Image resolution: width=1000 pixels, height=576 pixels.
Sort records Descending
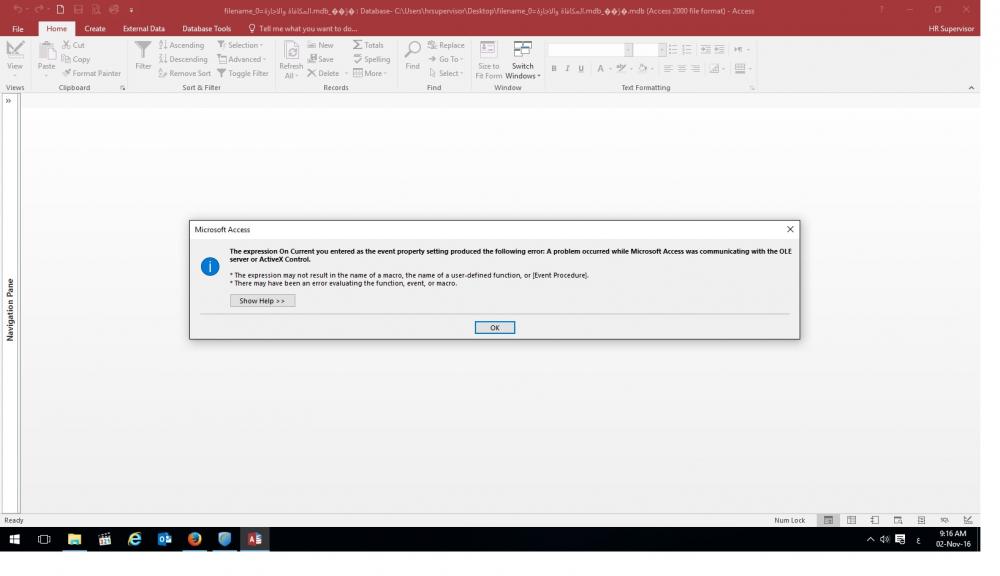183,59
